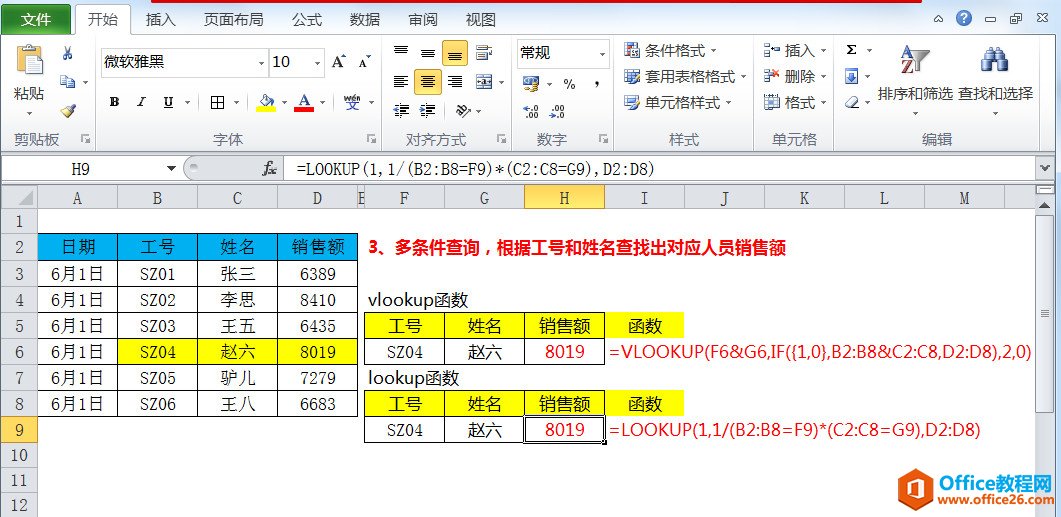This screenshot has height=517, width=1061.
Task: Click the AutoSum sigma icon
Action: pyautogui.click(x=851, y=50)
